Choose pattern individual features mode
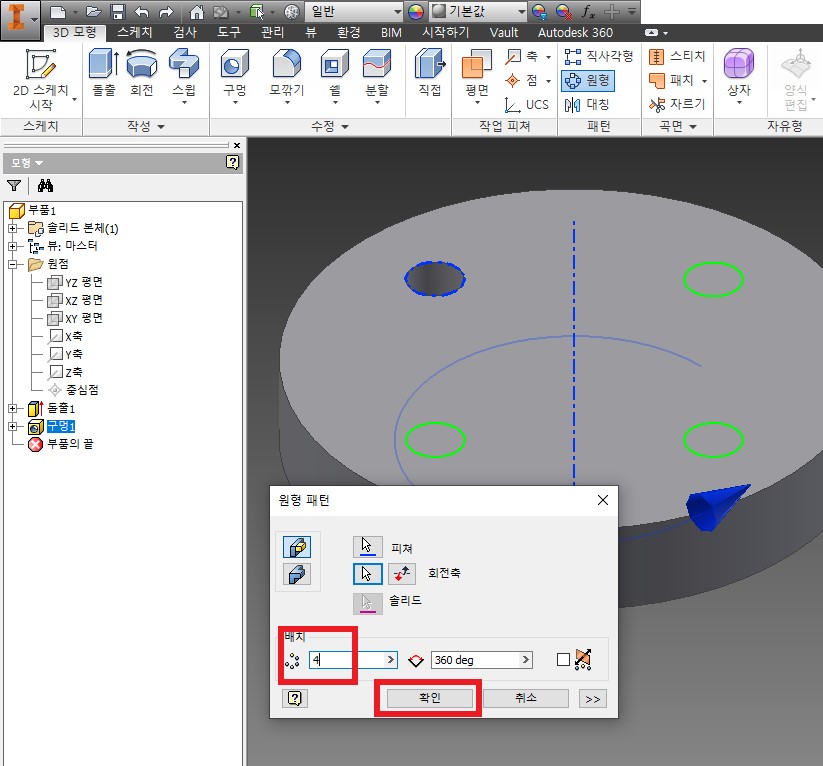Image resolution: width=823 pixels, height=766 pixels. pos(297,547)
